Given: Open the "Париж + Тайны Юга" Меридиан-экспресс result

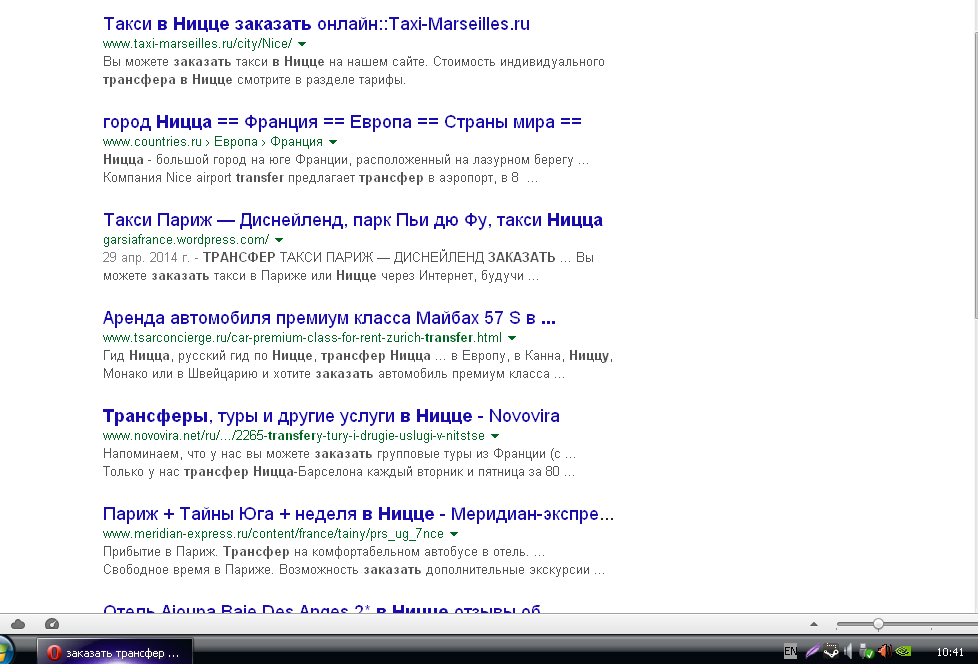Looking at the screenshot, I should pyautogui.click(x=359, y=514).
